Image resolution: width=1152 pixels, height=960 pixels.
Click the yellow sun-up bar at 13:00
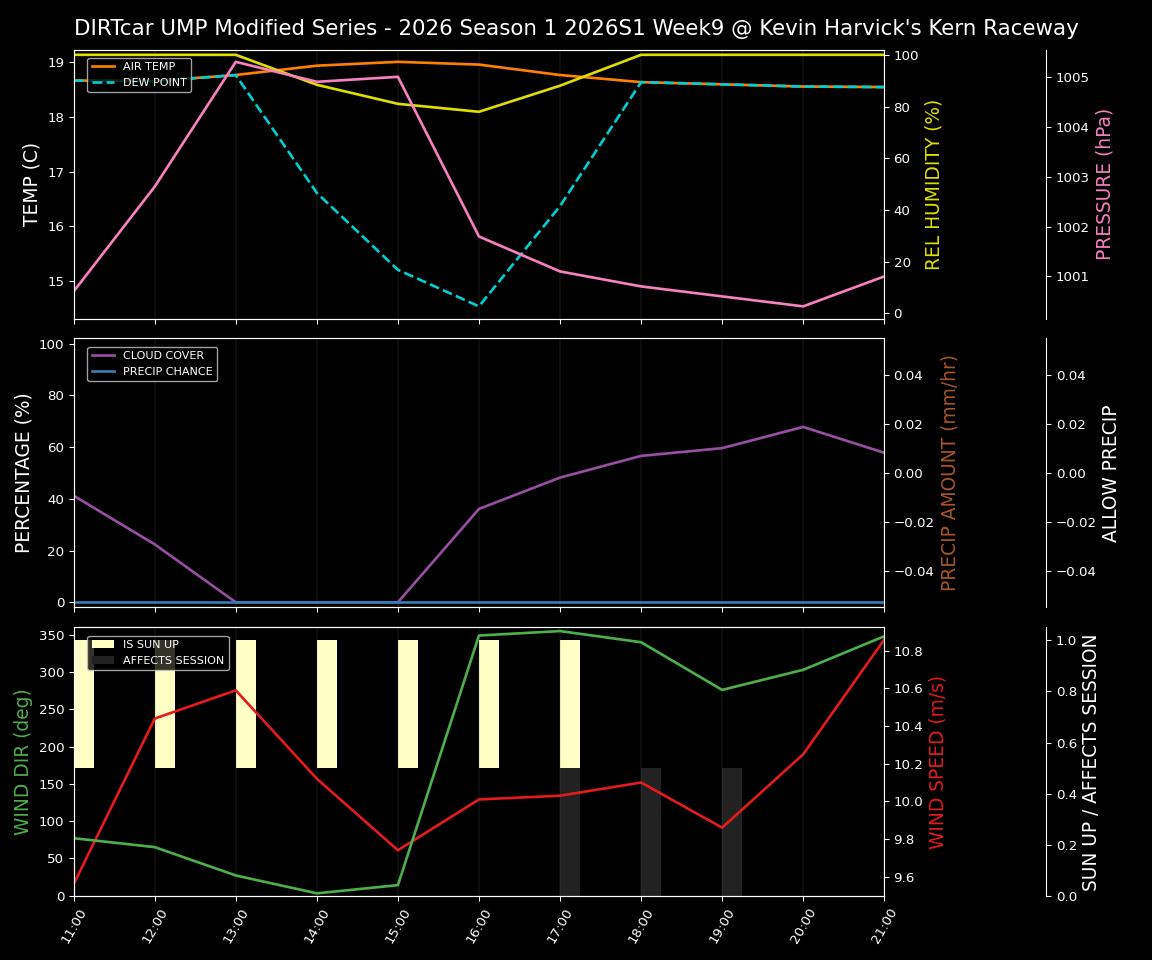(x=247, y=700)
